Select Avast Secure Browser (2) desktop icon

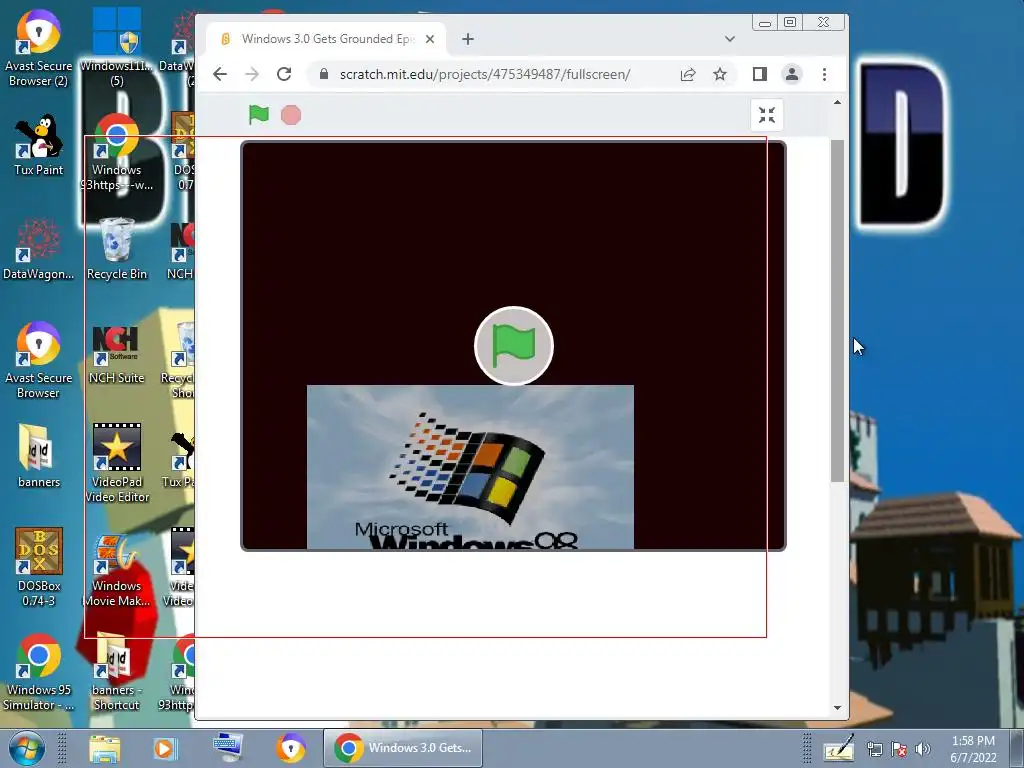tap(38, 49)
